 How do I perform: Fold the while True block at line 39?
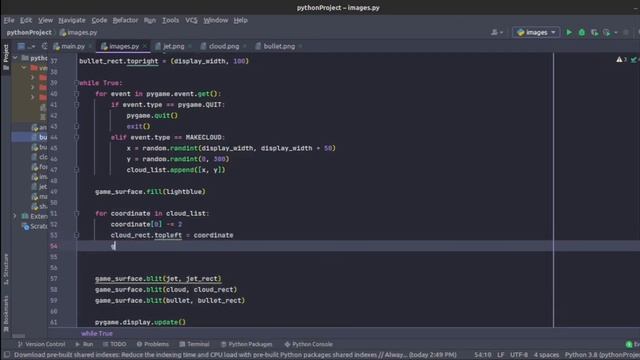(77, 83)
